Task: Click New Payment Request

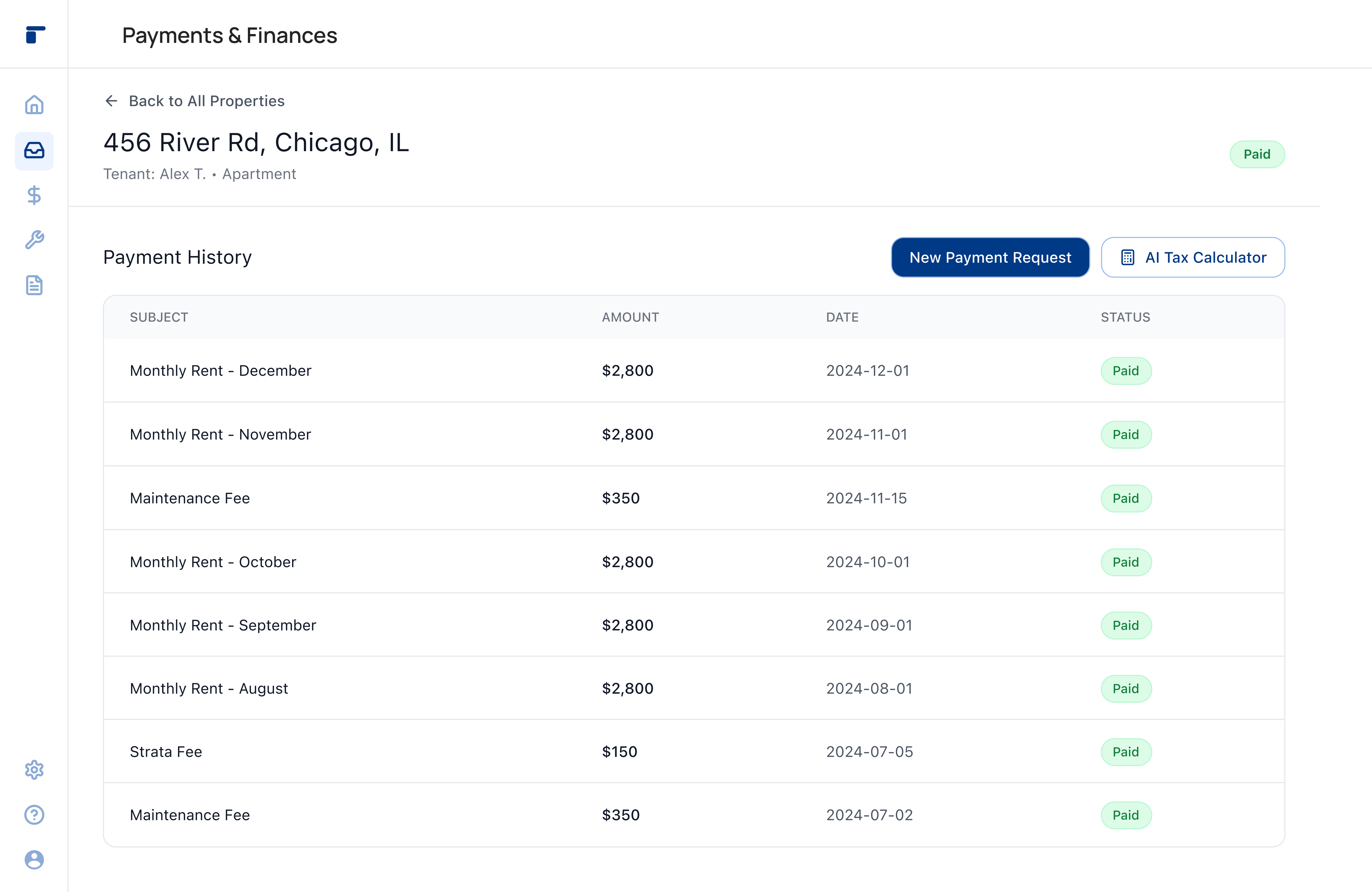Action: click(990, 257)
